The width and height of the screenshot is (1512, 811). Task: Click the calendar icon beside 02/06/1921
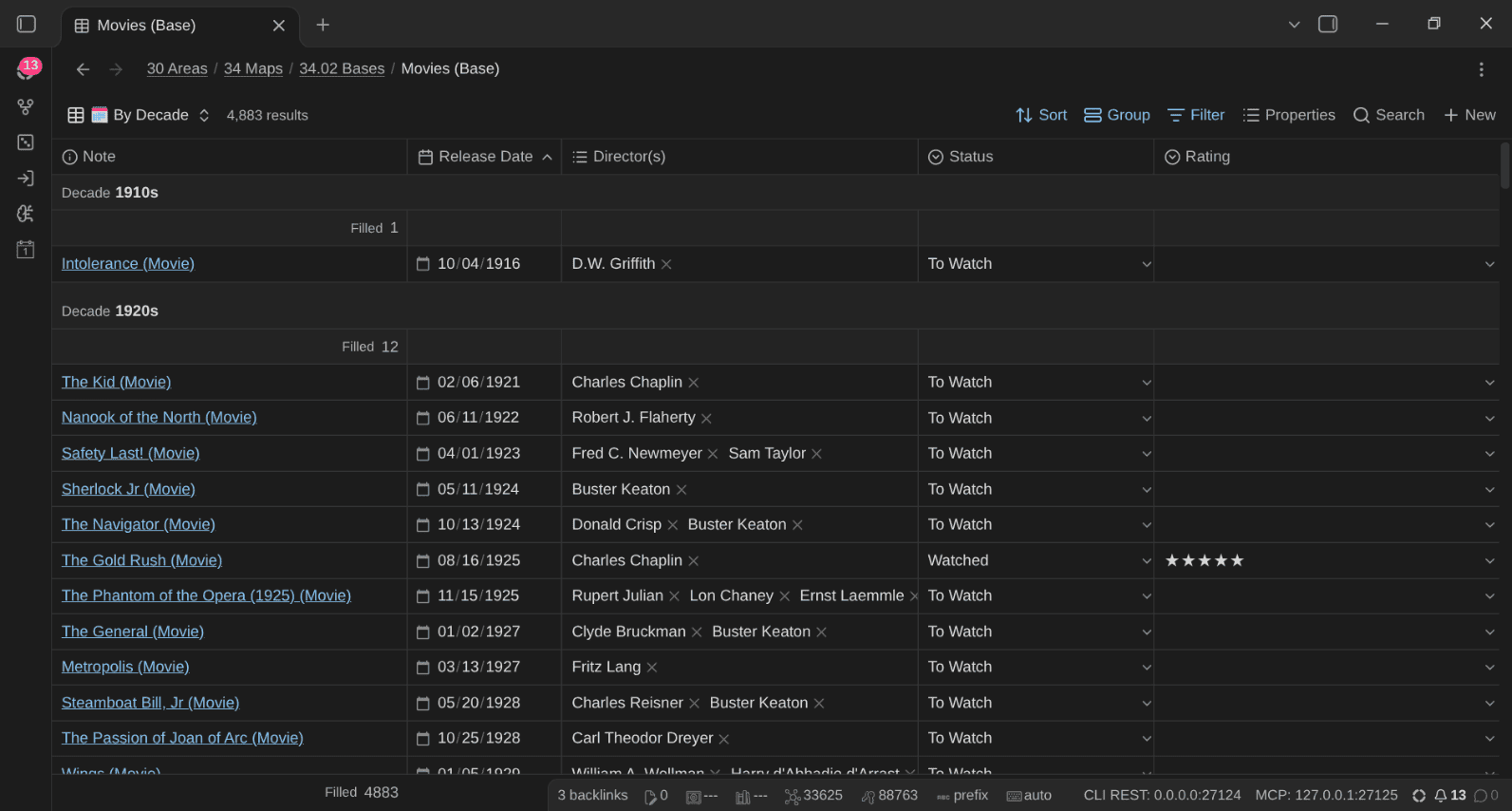click(423, 383)
